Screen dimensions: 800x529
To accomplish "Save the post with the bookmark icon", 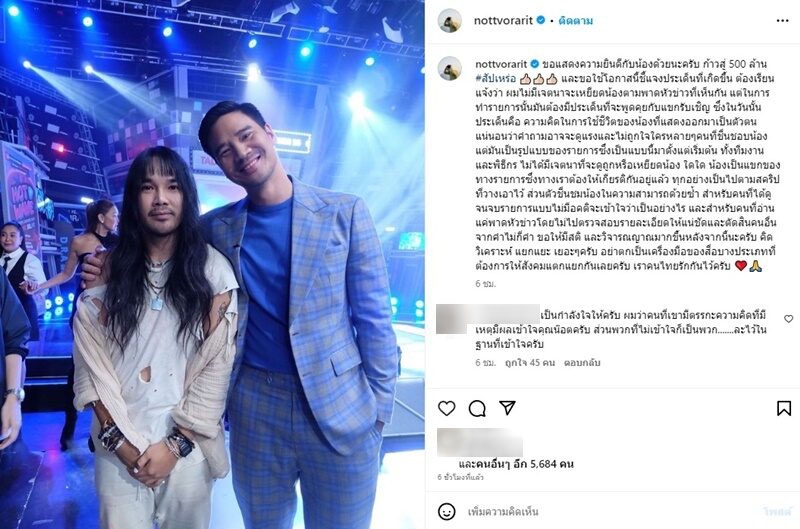I will 784,408.
